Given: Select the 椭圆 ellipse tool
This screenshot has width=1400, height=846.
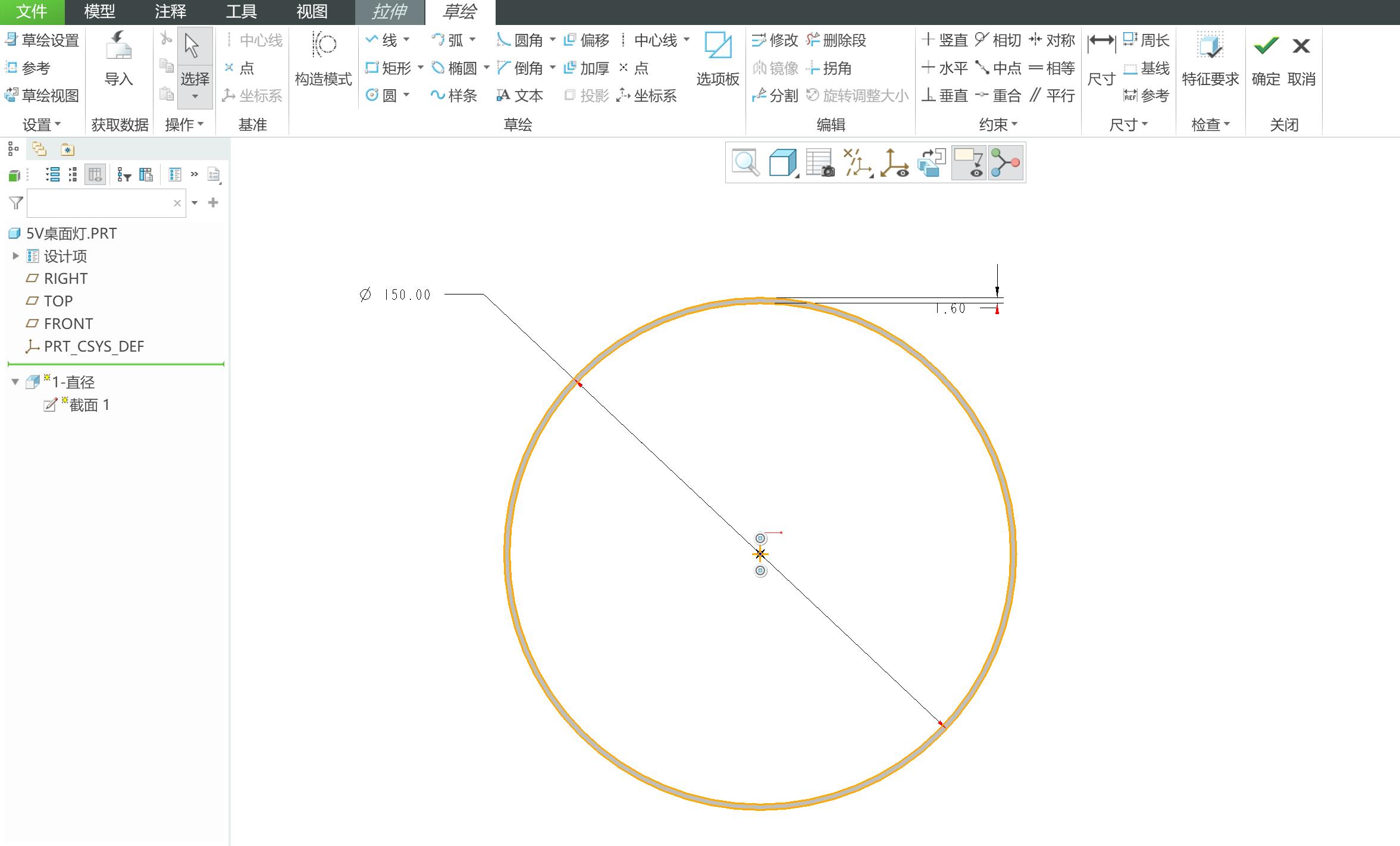Looking at the screenshot, I should (x=454, y=68).
